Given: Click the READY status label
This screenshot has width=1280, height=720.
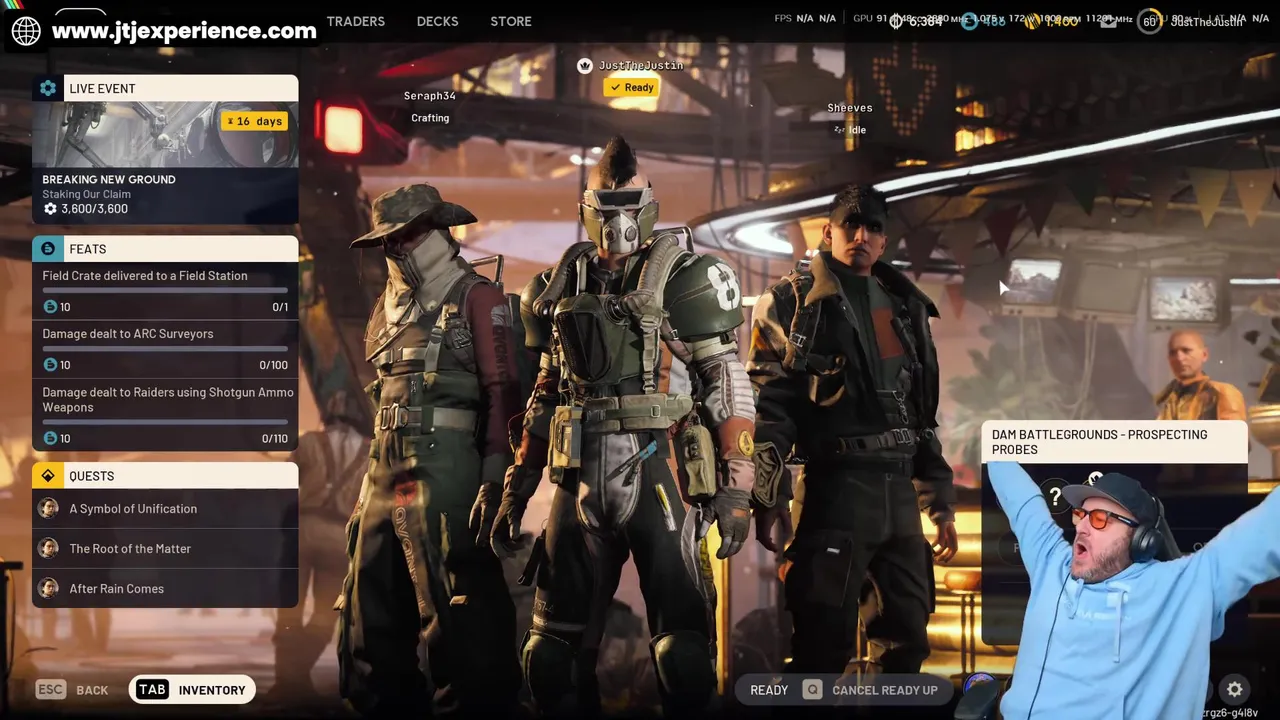Looking at the screenshot, I should (x=769, y=690).
